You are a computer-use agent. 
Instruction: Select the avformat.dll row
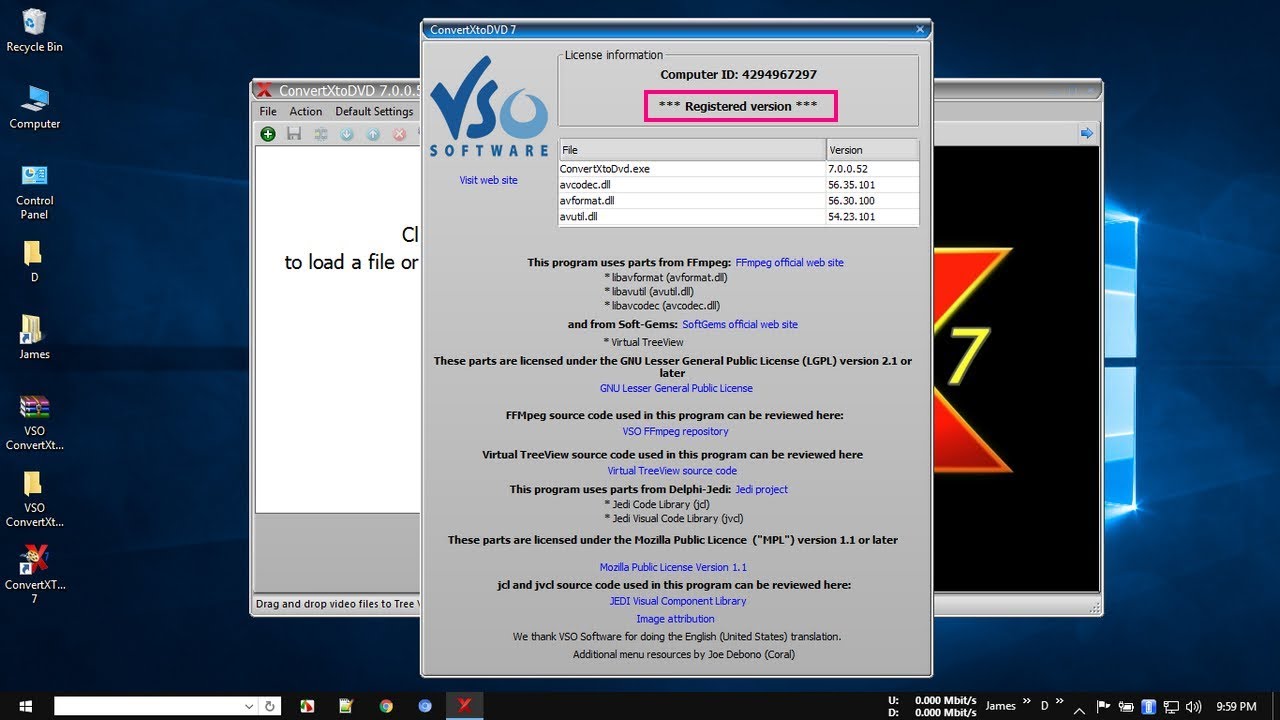click(x=738, y=201)
